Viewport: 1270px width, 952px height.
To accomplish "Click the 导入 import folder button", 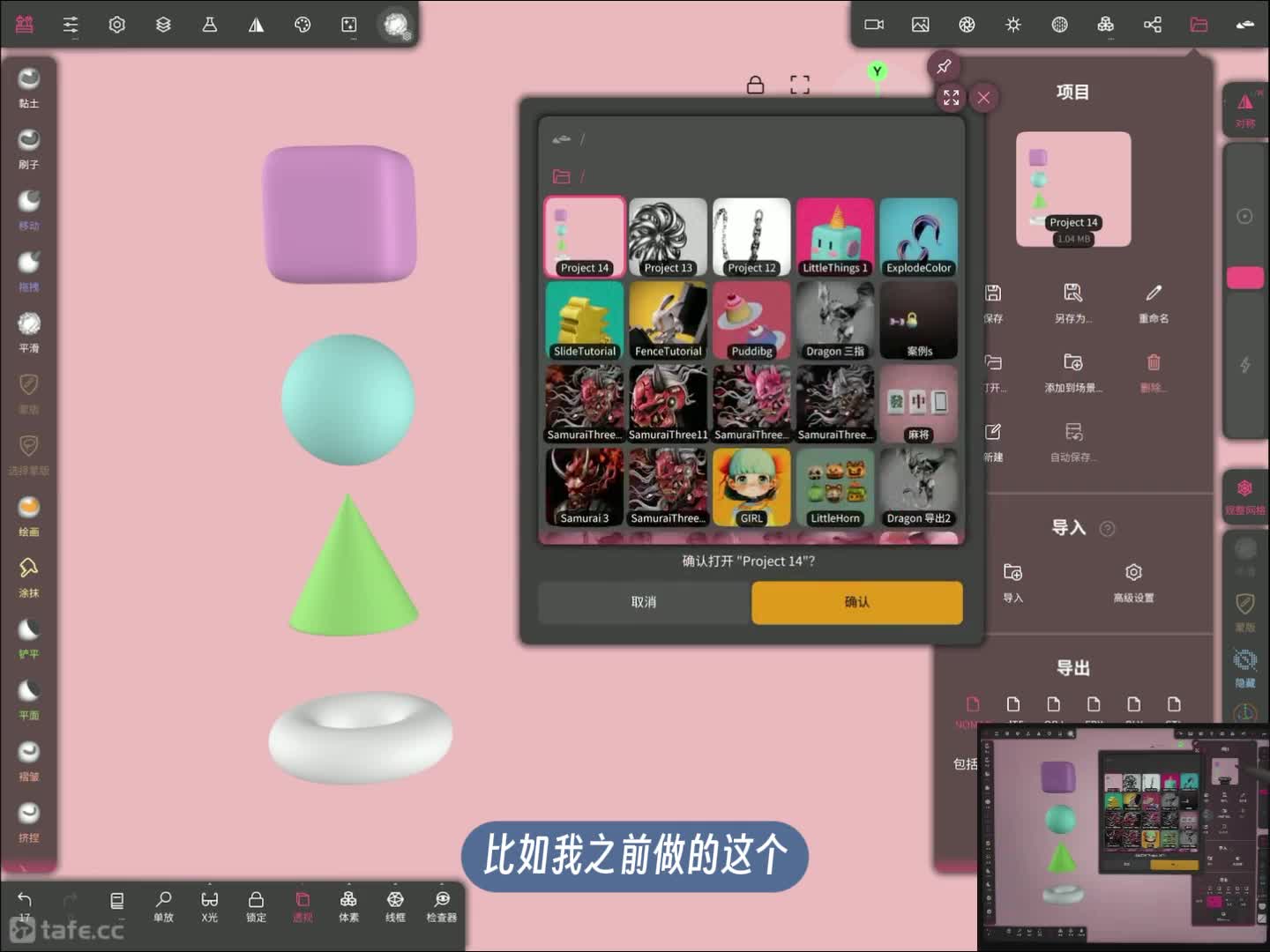I will click(x=1012, y=582).
